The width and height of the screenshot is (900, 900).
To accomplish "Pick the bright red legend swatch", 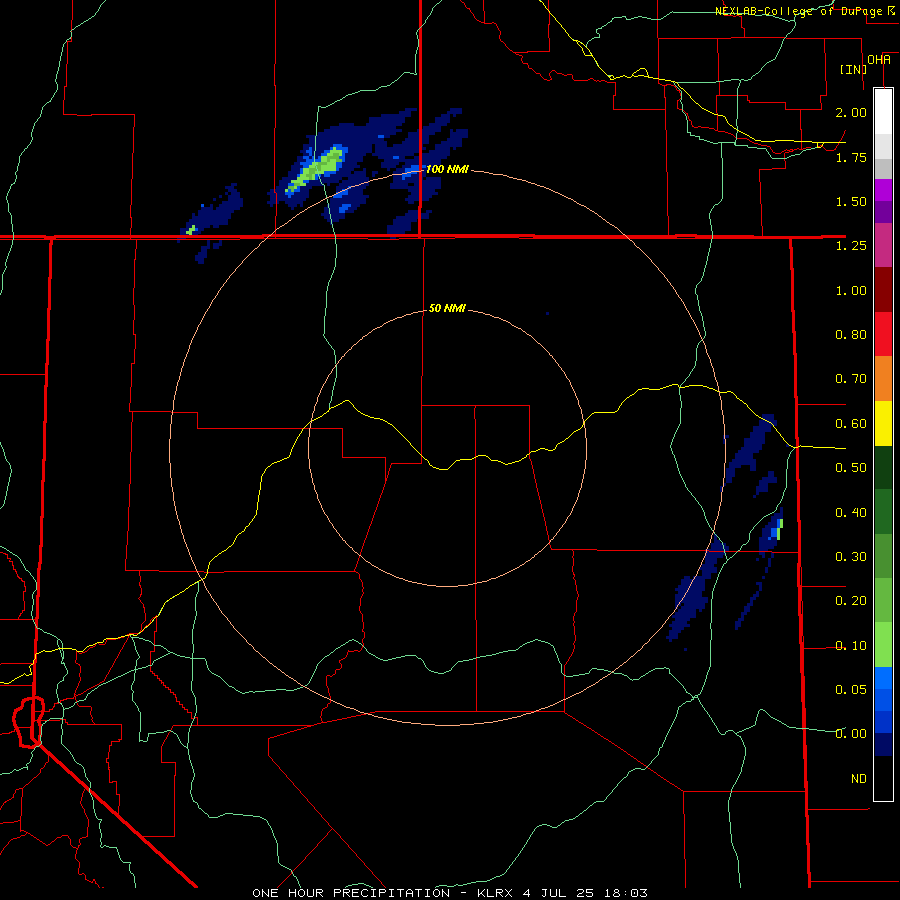I will click(x=883, y=334).
